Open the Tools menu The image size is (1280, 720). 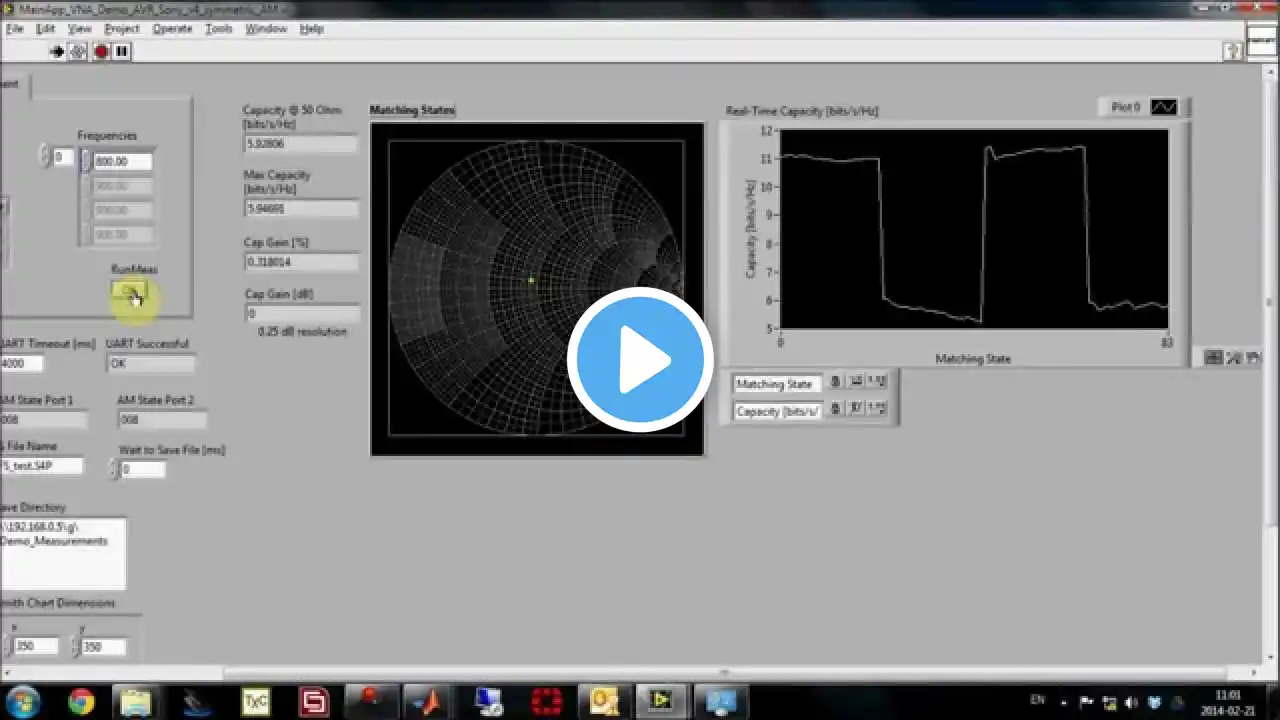click(x=218, y=29)
